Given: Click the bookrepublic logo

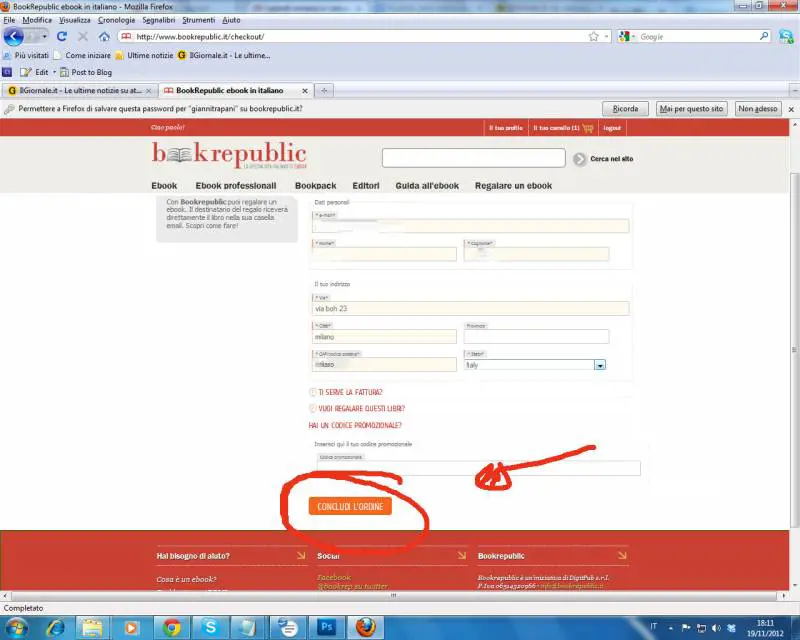Looking at the screenshot, I should 229,155.
